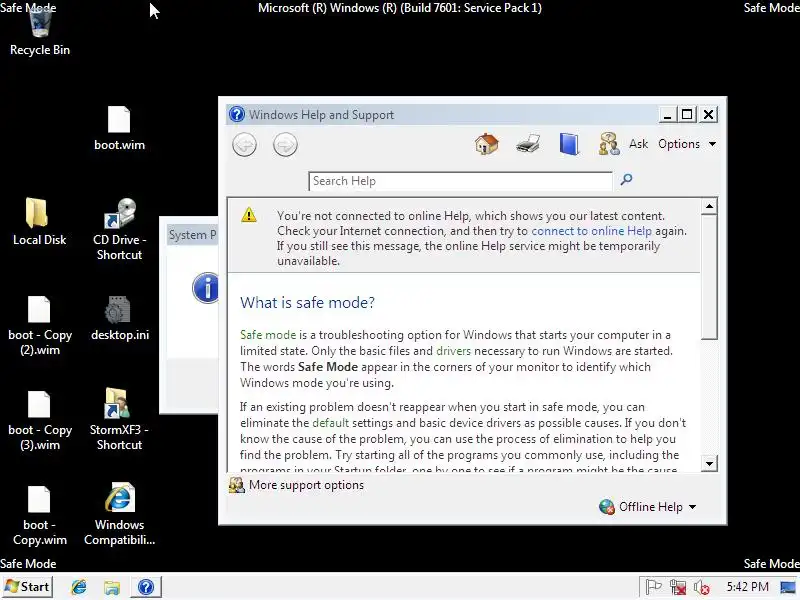Click the 5:42 PM clock

pyautogui.click(x=747, y=587)
